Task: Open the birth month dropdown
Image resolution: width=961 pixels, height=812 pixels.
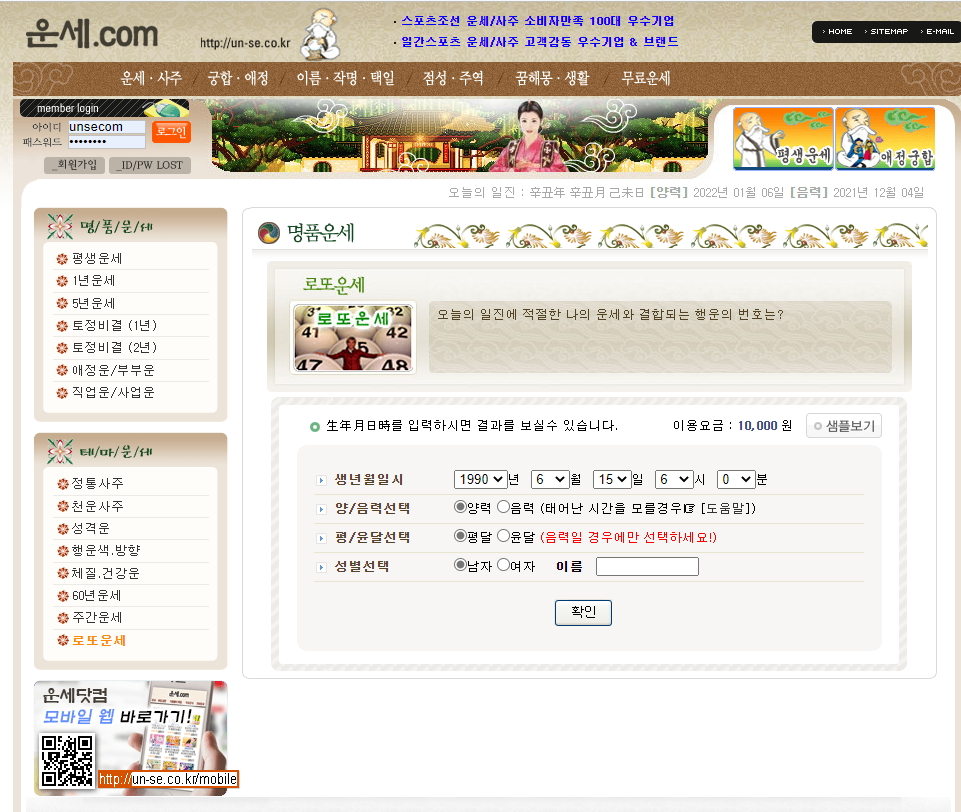Action: pos(550,479)
